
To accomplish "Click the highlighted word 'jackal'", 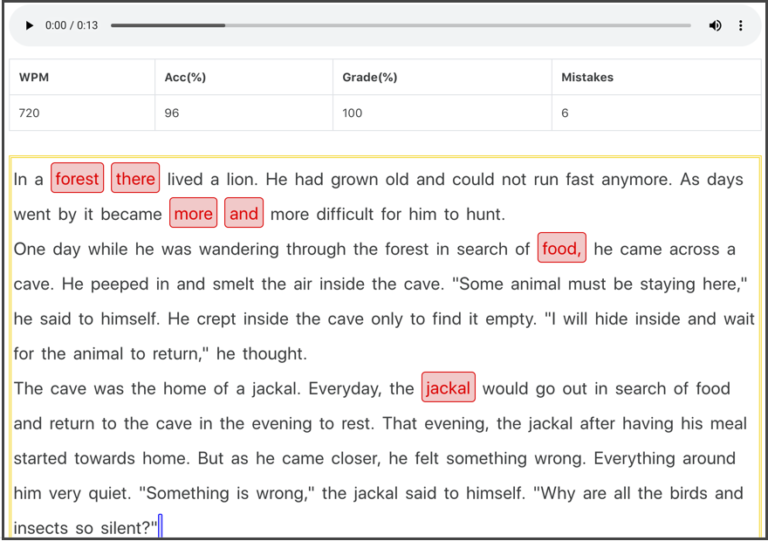I will tap(448, 387).
